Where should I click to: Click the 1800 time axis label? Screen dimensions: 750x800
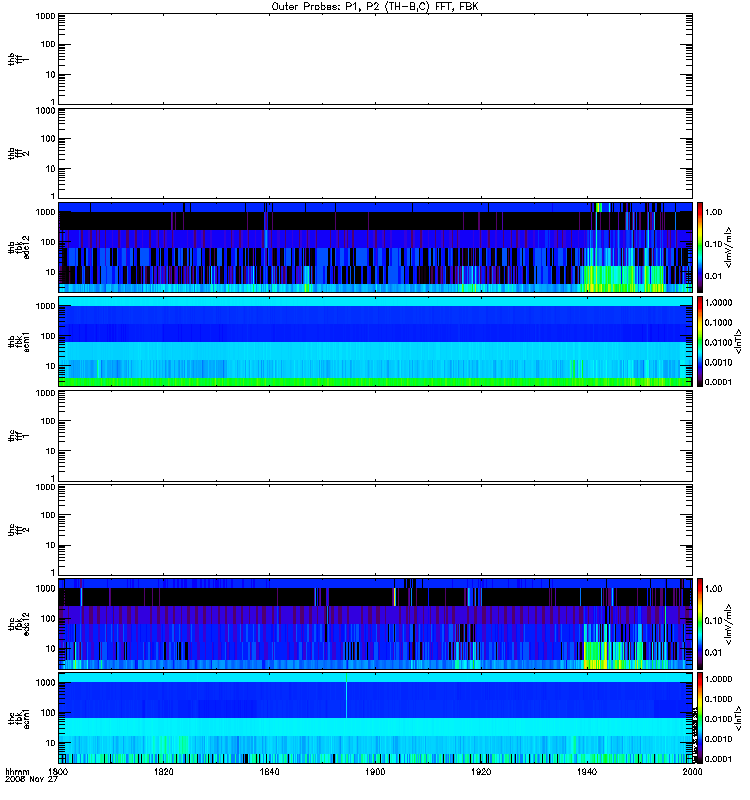pos(58,771)
